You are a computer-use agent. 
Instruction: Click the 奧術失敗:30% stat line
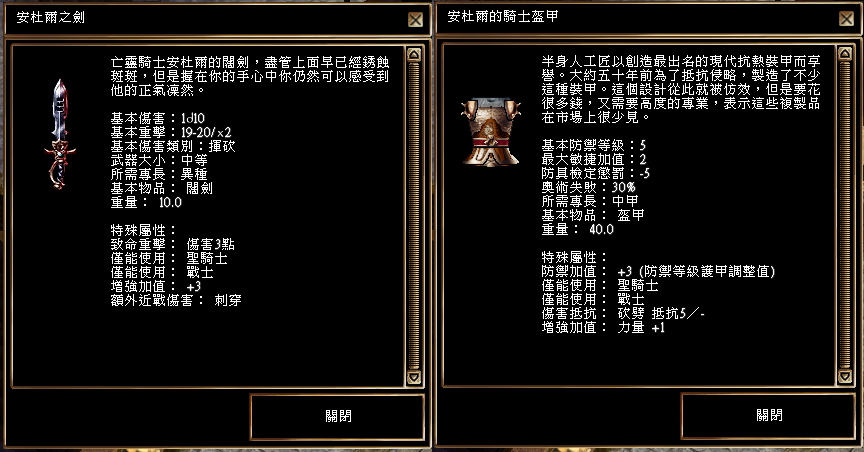(x=588, y=187)
